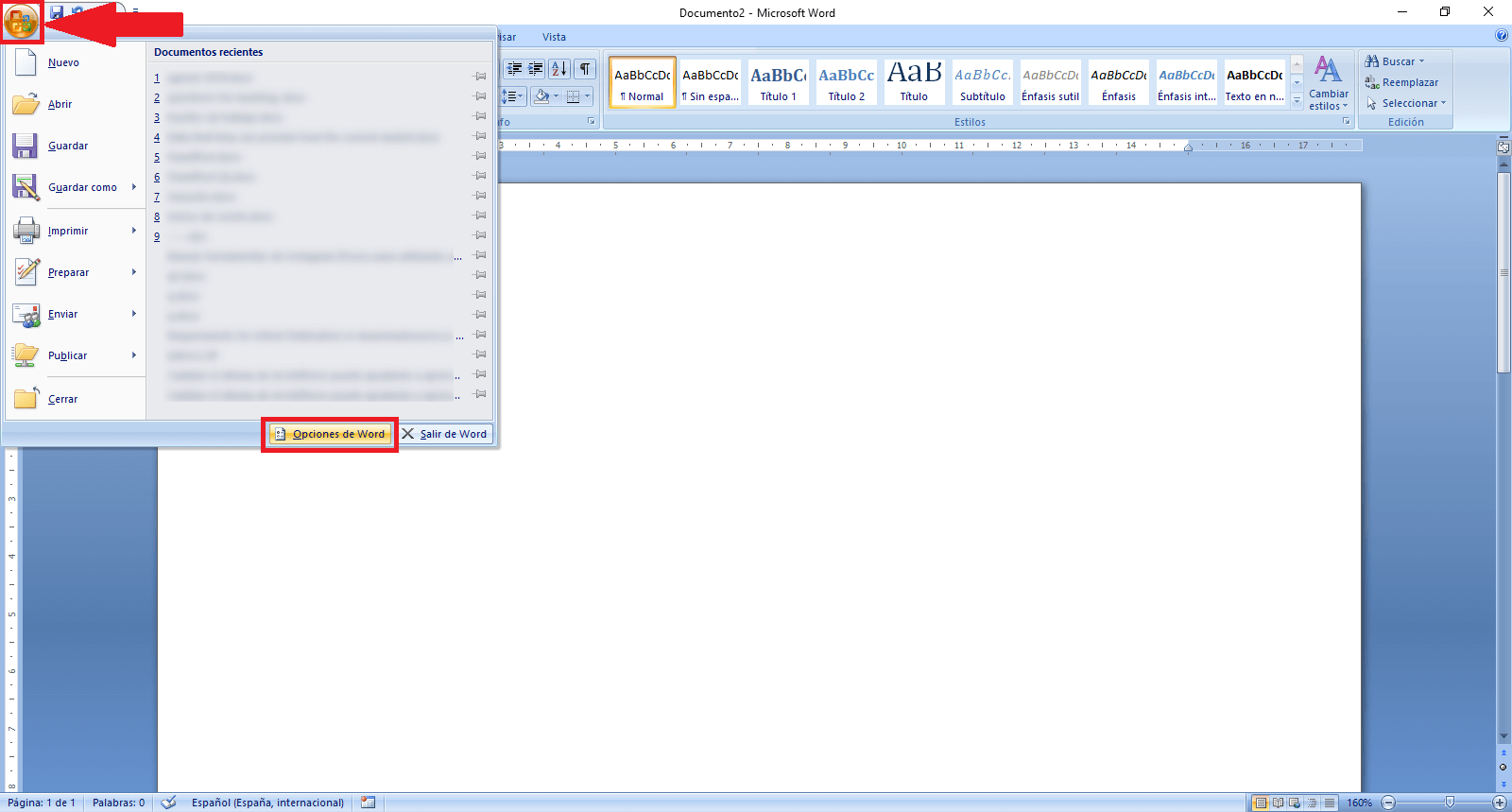The height and width of the screenshot is (812, 1512).
Task: Apply the Subtítulo style
Action: tap(983, 82)
